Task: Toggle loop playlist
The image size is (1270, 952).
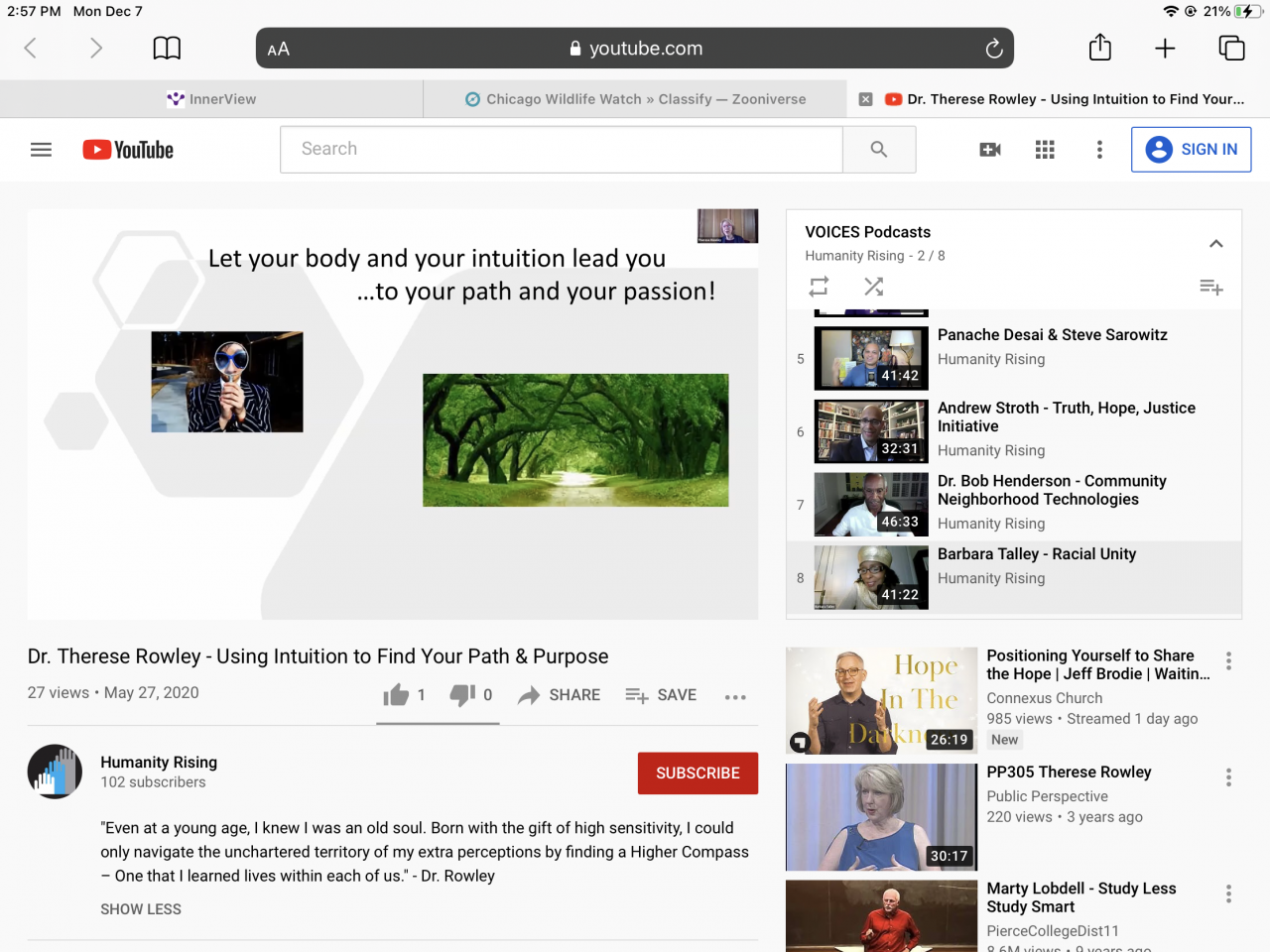Action: 819,287
